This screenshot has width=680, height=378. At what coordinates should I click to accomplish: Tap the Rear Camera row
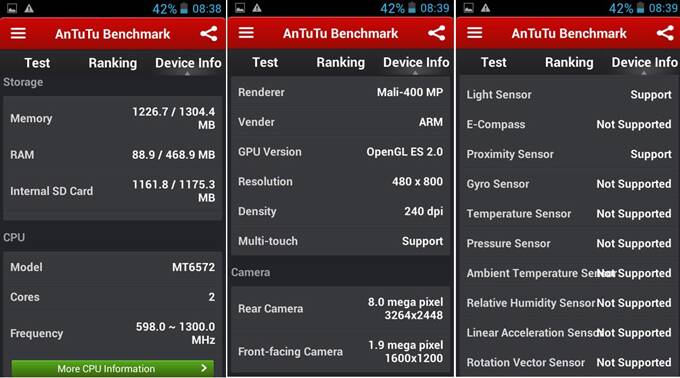[340, 309]
